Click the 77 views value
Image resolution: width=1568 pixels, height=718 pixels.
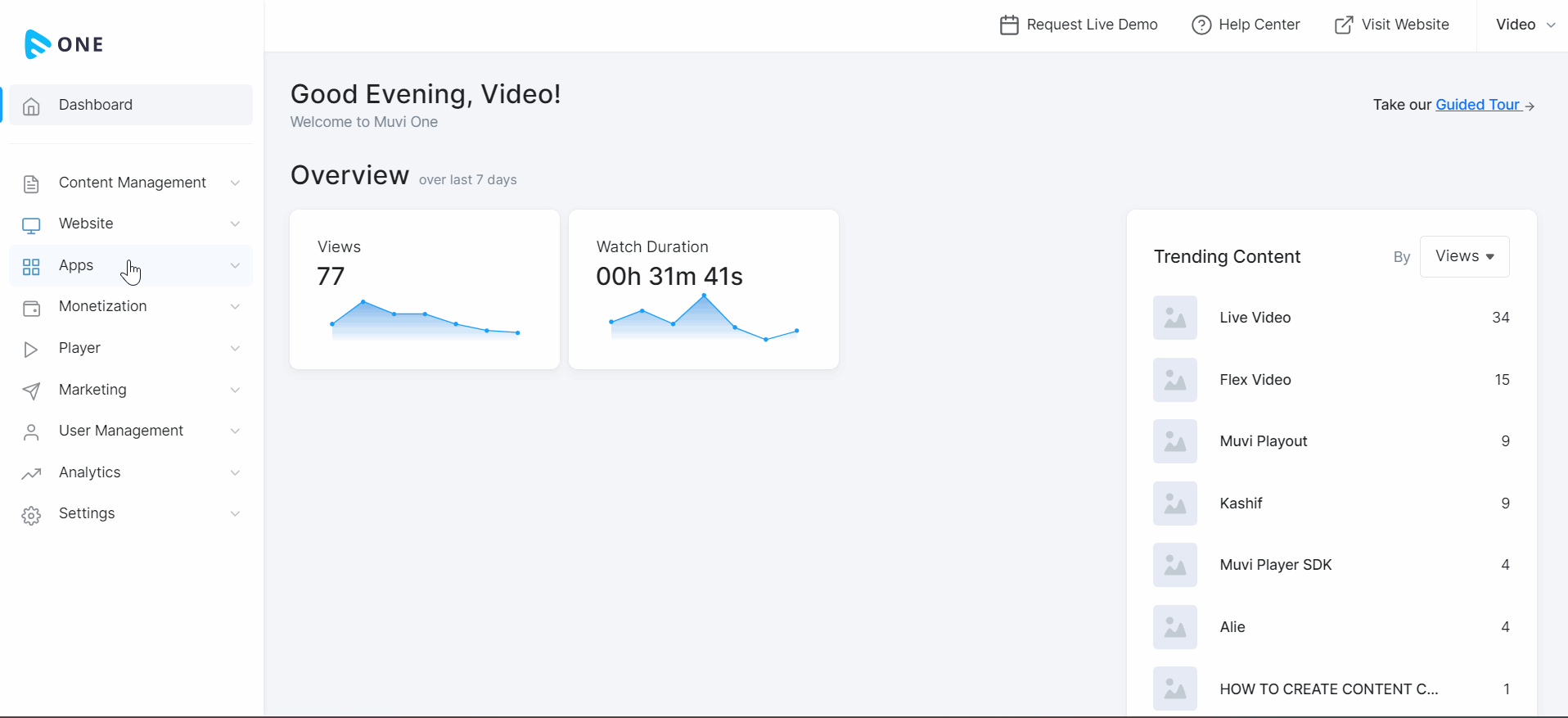click(331, 277)
